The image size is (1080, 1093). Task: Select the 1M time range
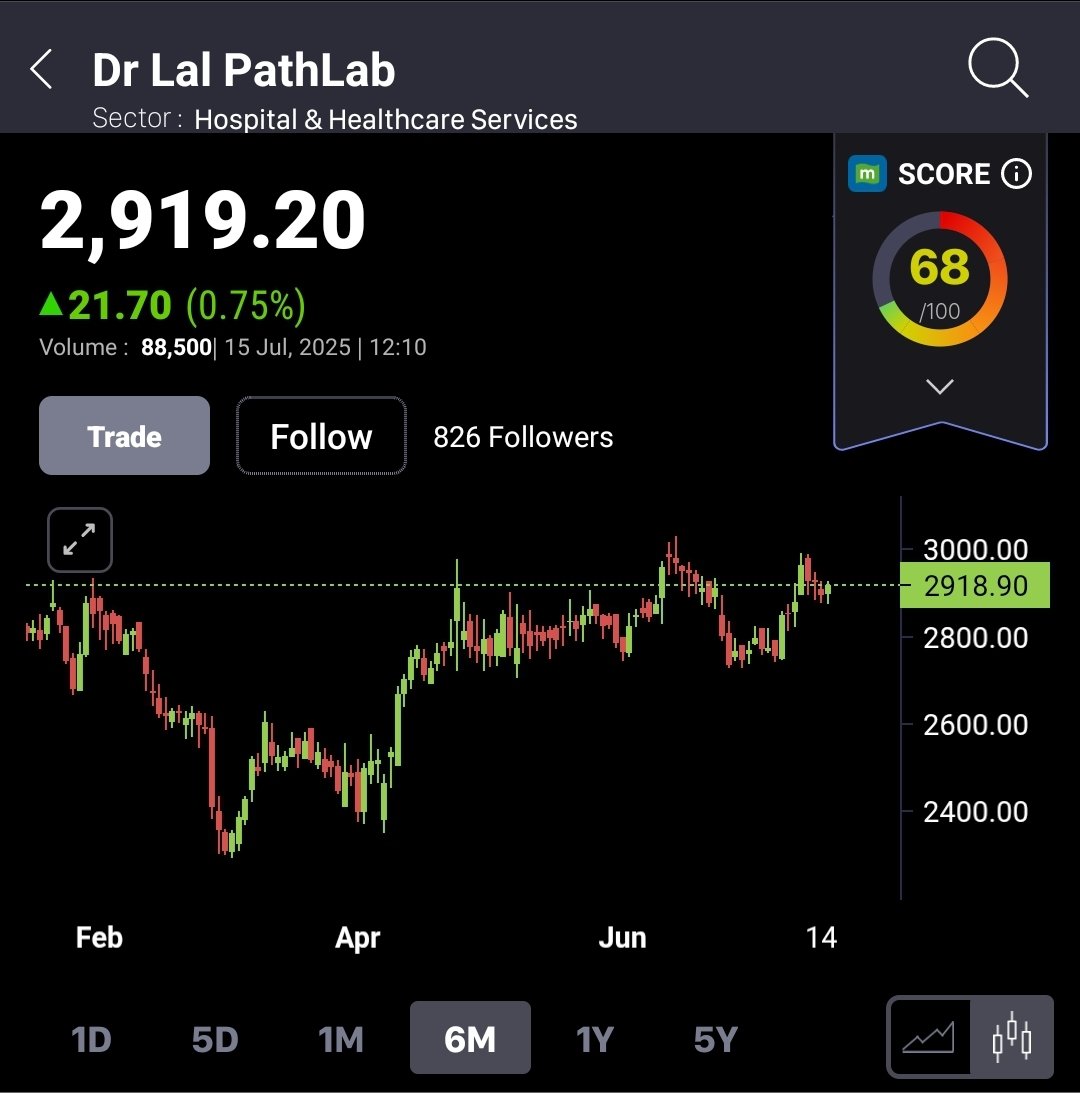click(x=341, y=1039)
